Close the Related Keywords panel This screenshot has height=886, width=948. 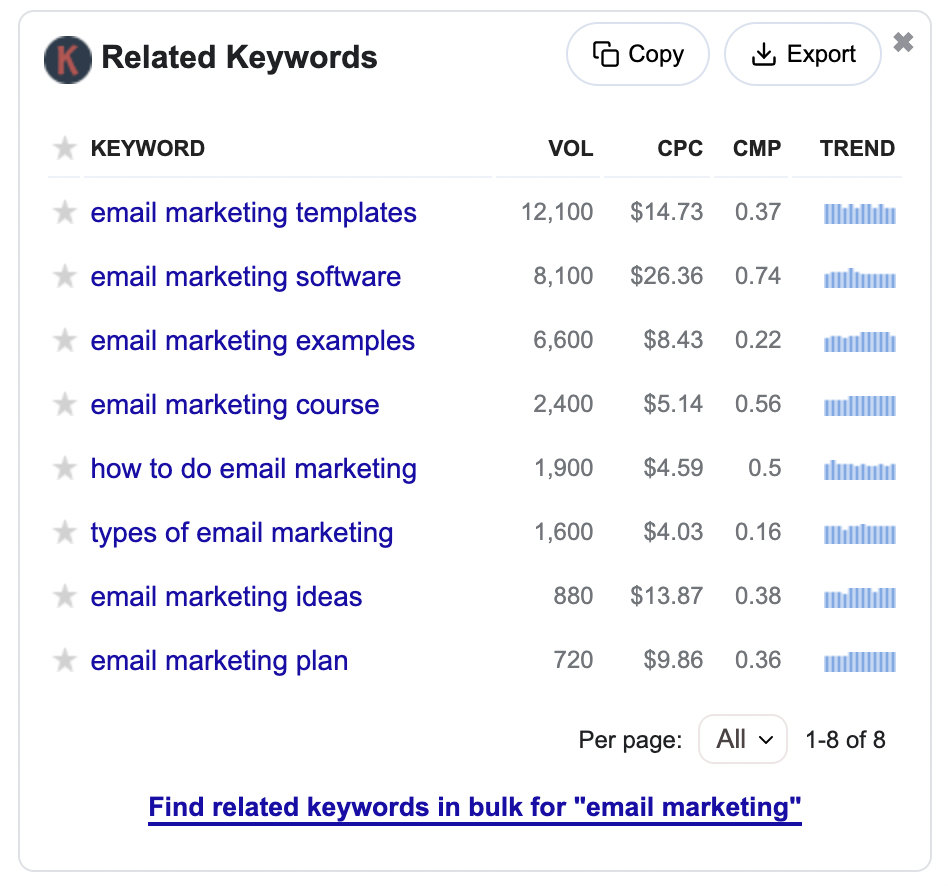coord(903,43)
